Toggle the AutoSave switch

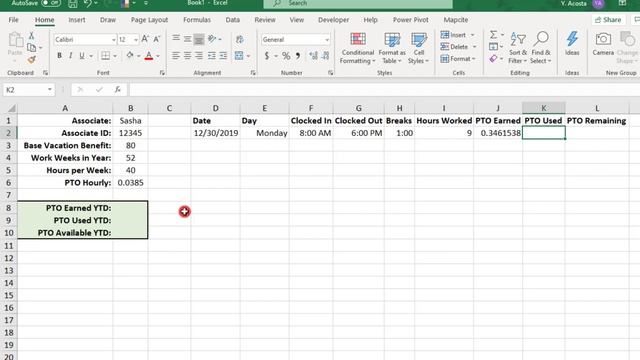(x=51, y=3)
